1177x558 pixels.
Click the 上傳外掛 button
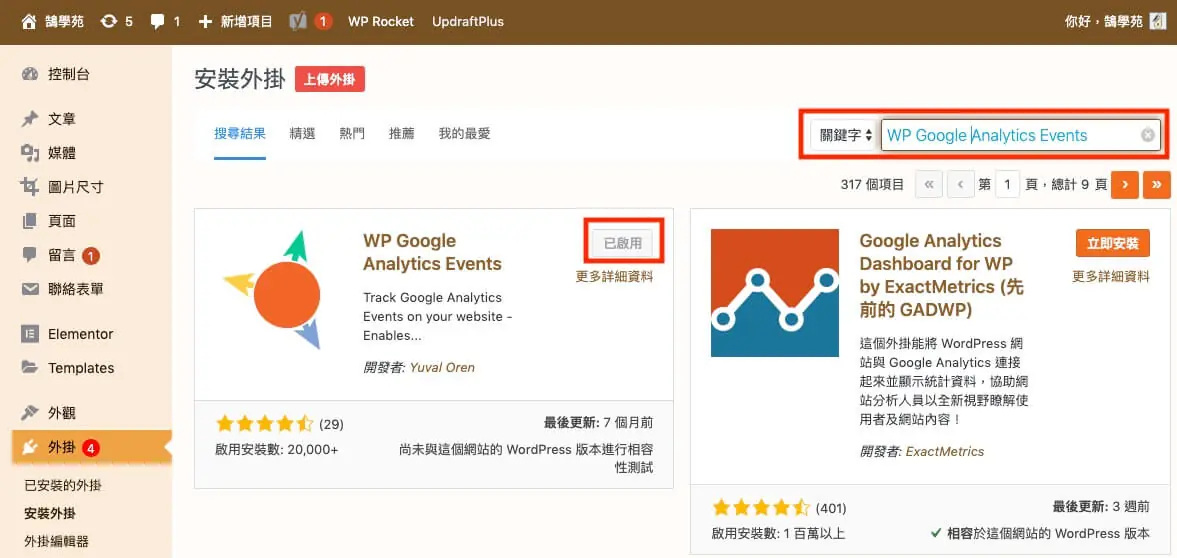pos(330,80)
